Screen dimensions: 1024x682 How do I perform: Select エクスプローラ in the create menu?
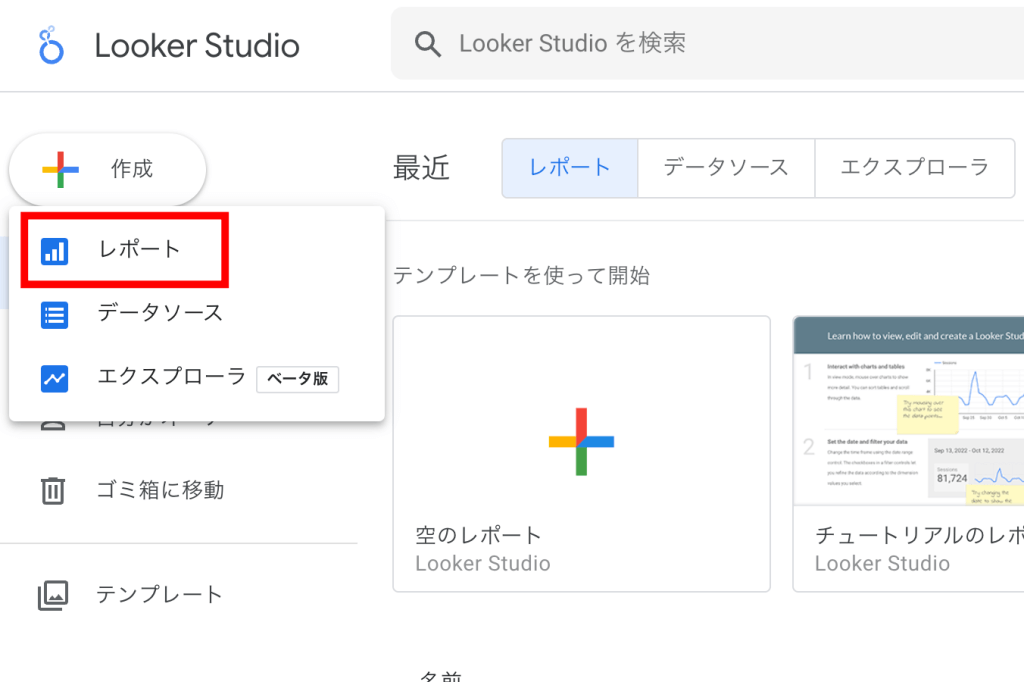coord(197,378)
